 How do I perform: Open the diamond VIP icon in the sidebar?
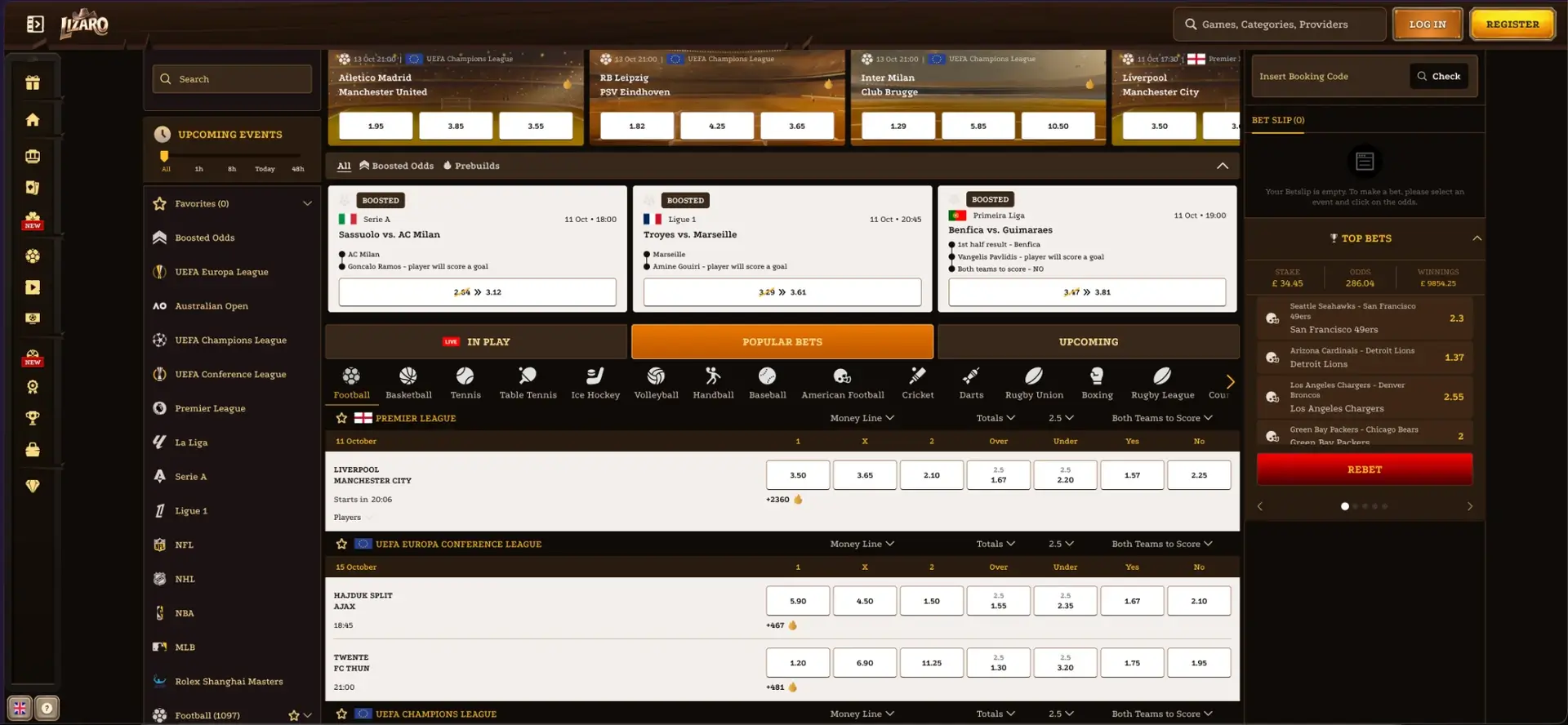coord(33,487)
